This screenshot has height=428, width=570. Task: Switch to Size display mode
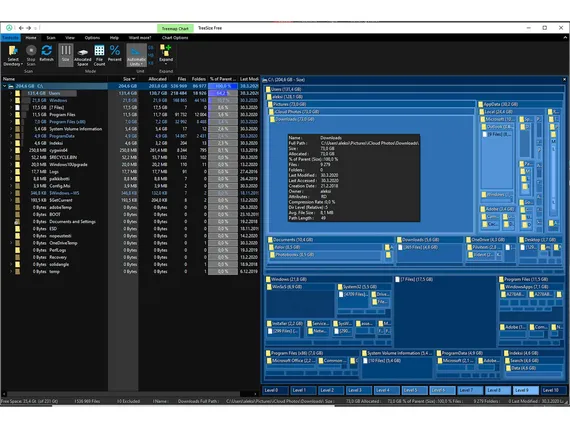tap(65, 54)
